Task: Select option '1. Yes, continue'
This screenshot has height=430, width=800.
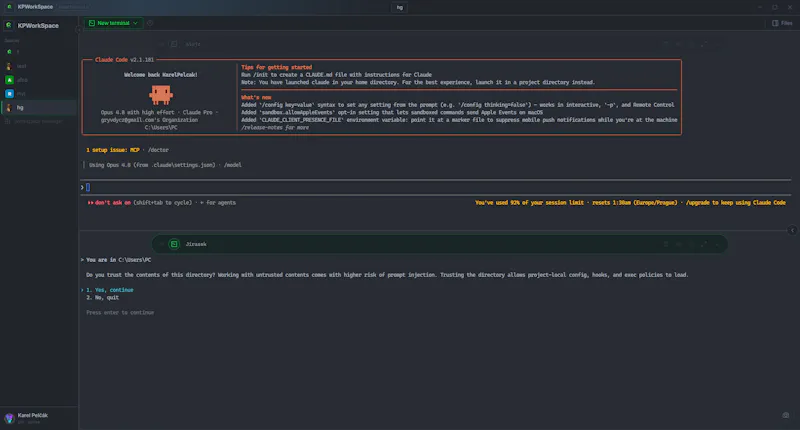Action: click(x=110, y=290)
